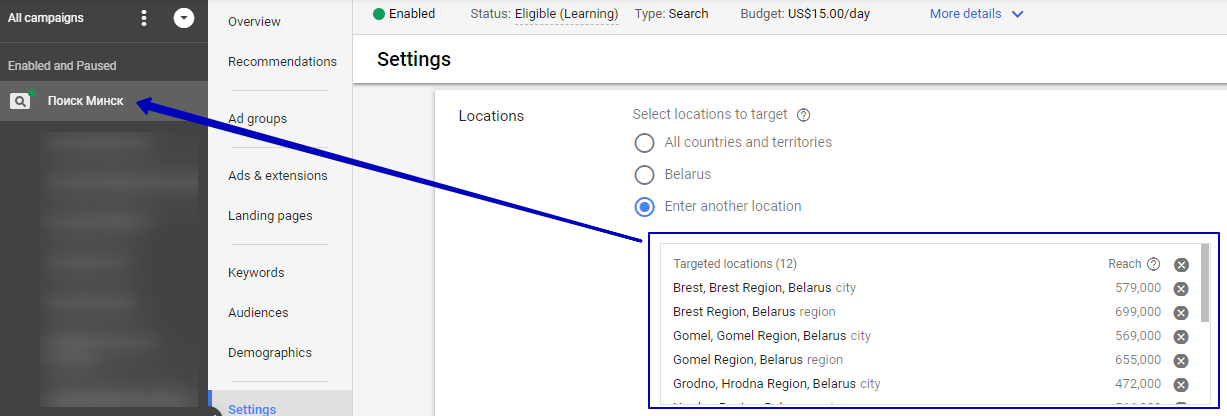Remove Gomel city from targeted locations
1227x416 pixels.
pos(1181,337)
